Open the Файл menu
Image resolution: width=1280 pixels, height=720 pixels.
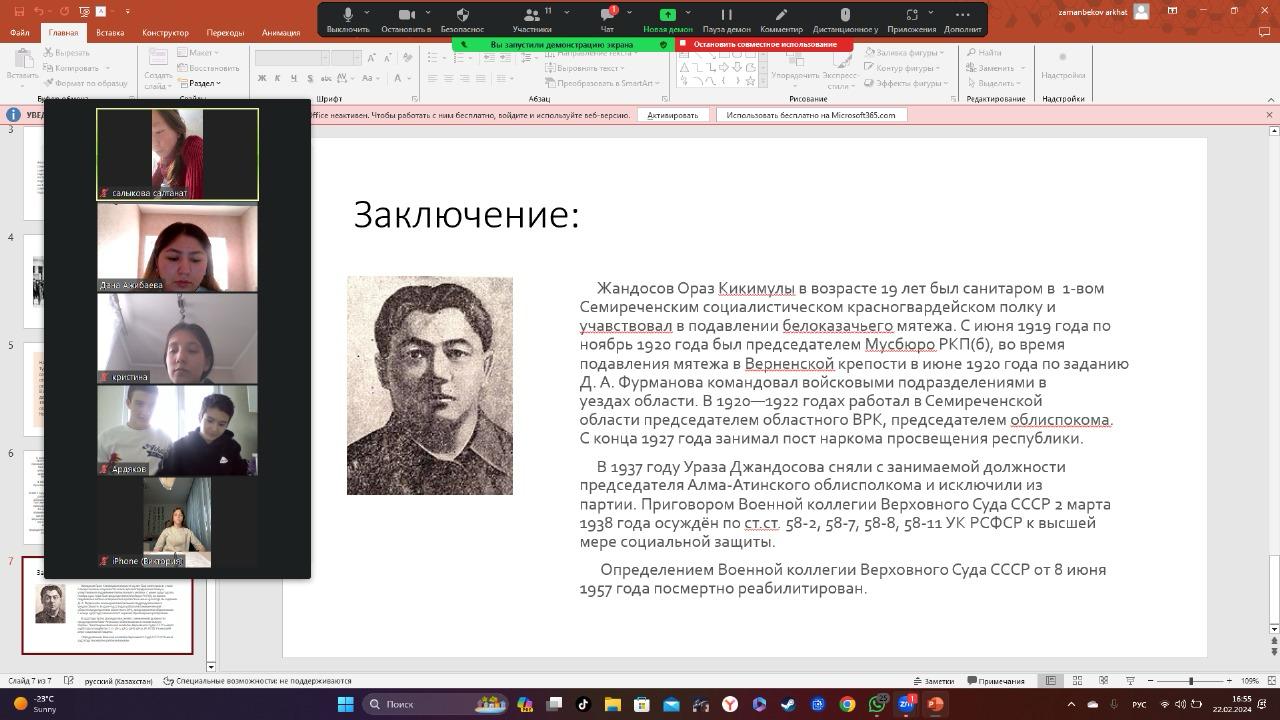click(x=19, y=32)
